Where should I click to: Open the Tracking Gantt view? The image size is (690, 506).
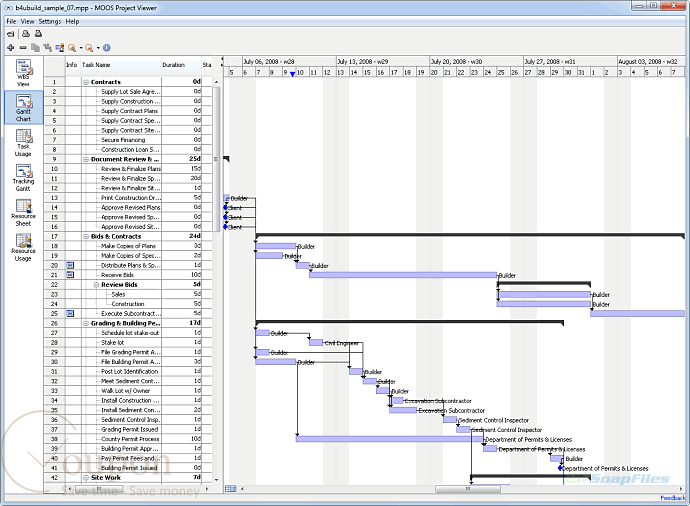pos(23,177)
